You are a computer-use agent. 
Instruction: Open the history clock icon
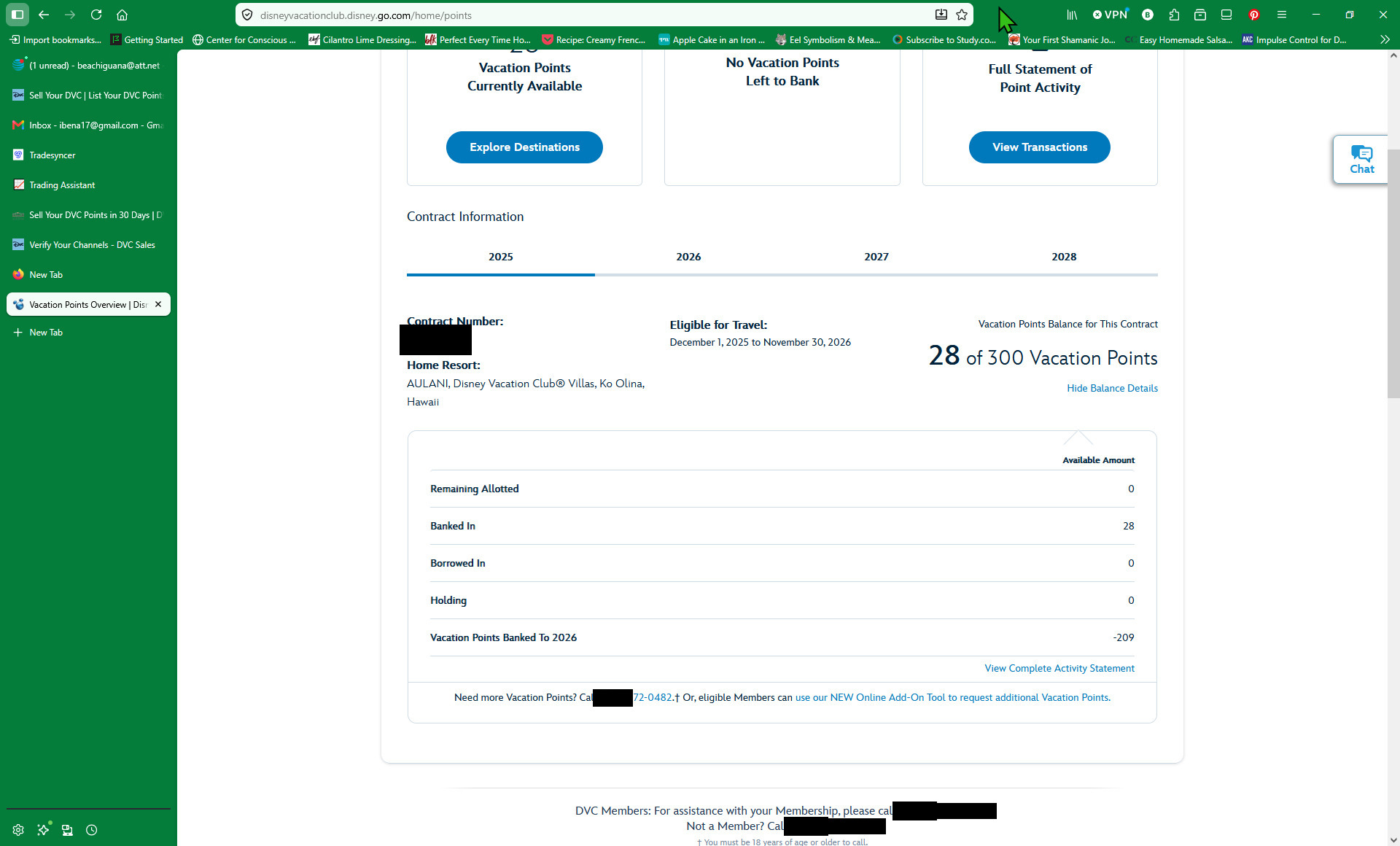(x=92, y=830)
